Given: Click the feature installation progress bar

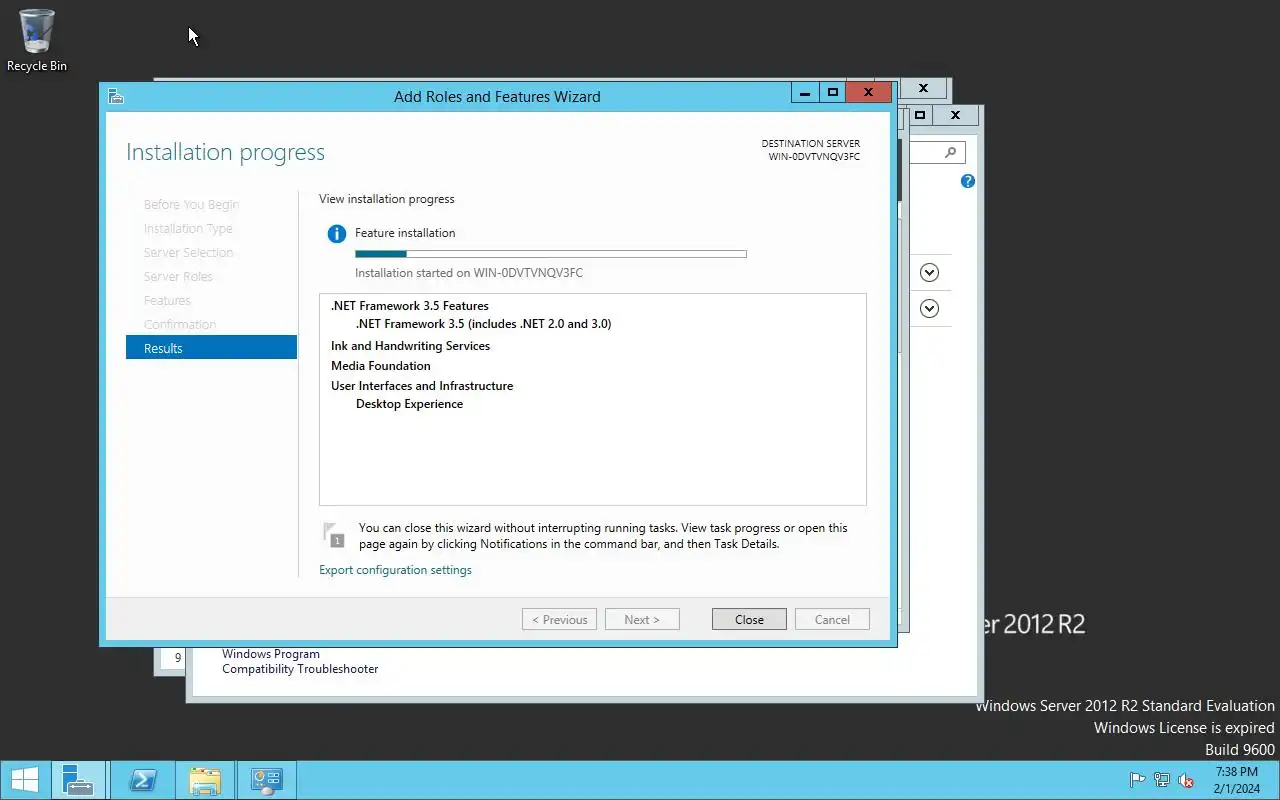Looking at the screenshot, I should [551, 254].
